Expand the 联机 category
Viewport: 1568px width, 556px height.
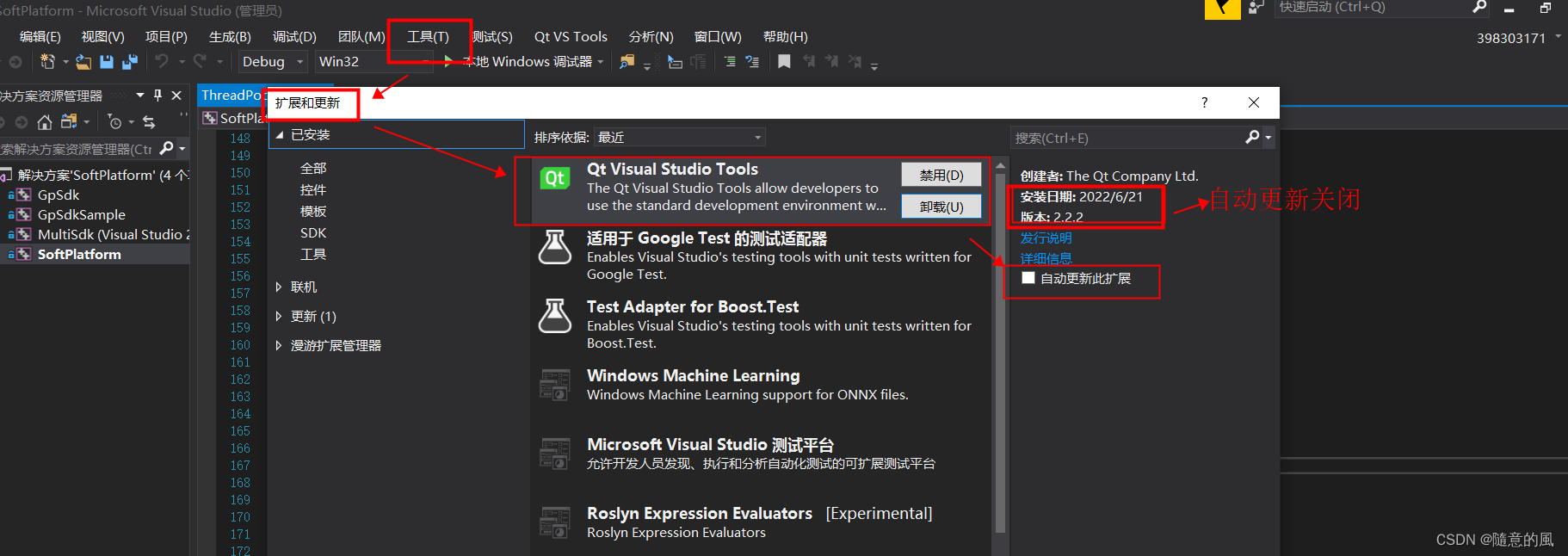279,287
